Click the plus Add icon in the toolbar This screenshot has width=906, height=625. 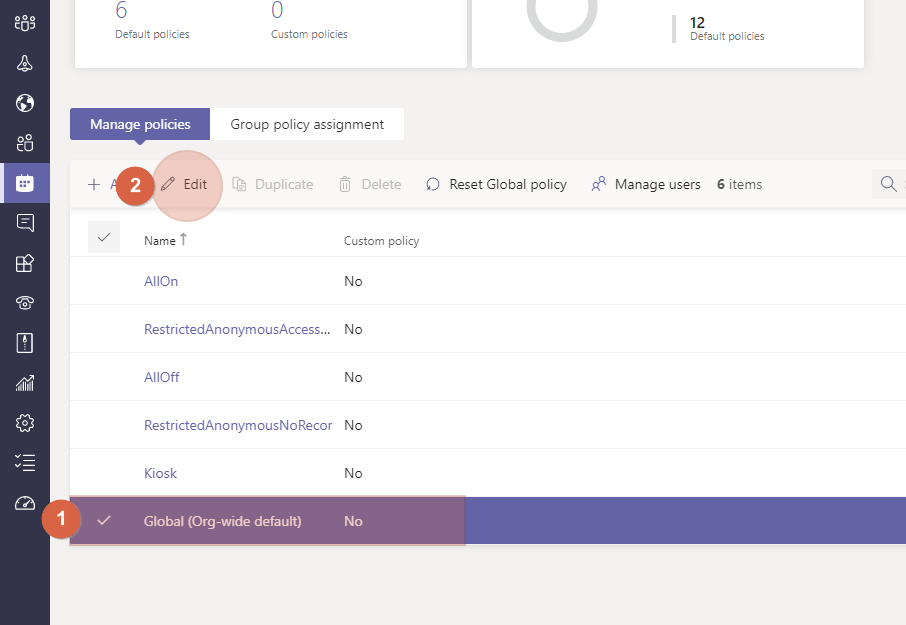(x=94, y=184)
